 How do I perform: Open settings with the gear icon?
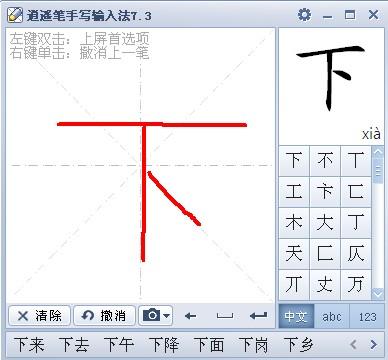tap(304, 15)
